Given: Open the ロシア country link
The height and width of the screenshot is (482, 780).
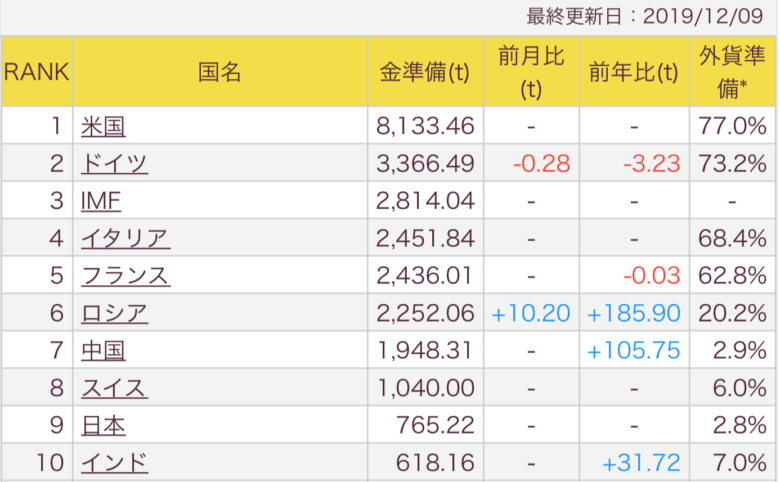Looking at the screenshot, I should 114,313.
